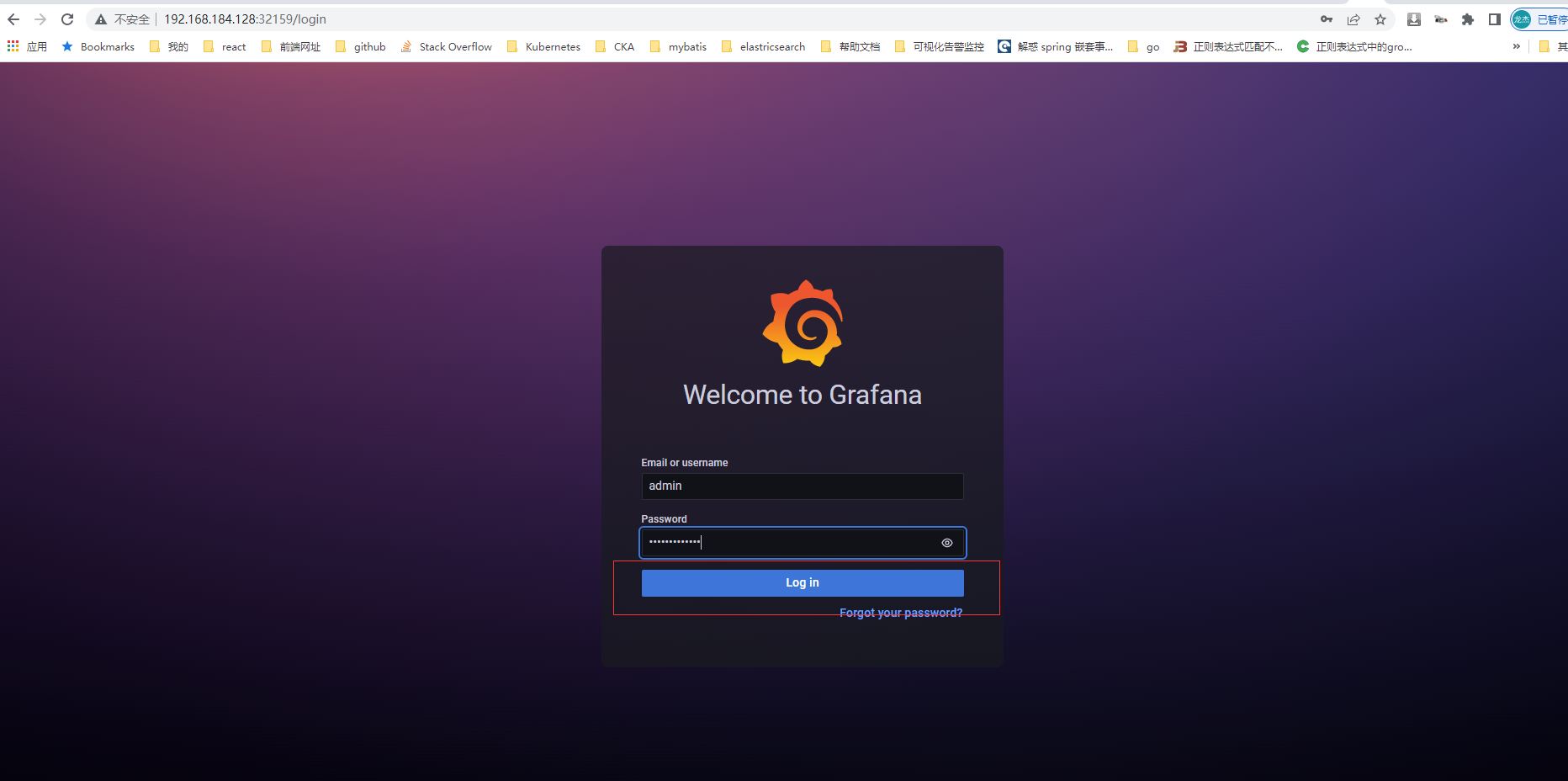Open the Chrome profile button
This screenshot has height=781, width=1568.
tap(1539, 19)
